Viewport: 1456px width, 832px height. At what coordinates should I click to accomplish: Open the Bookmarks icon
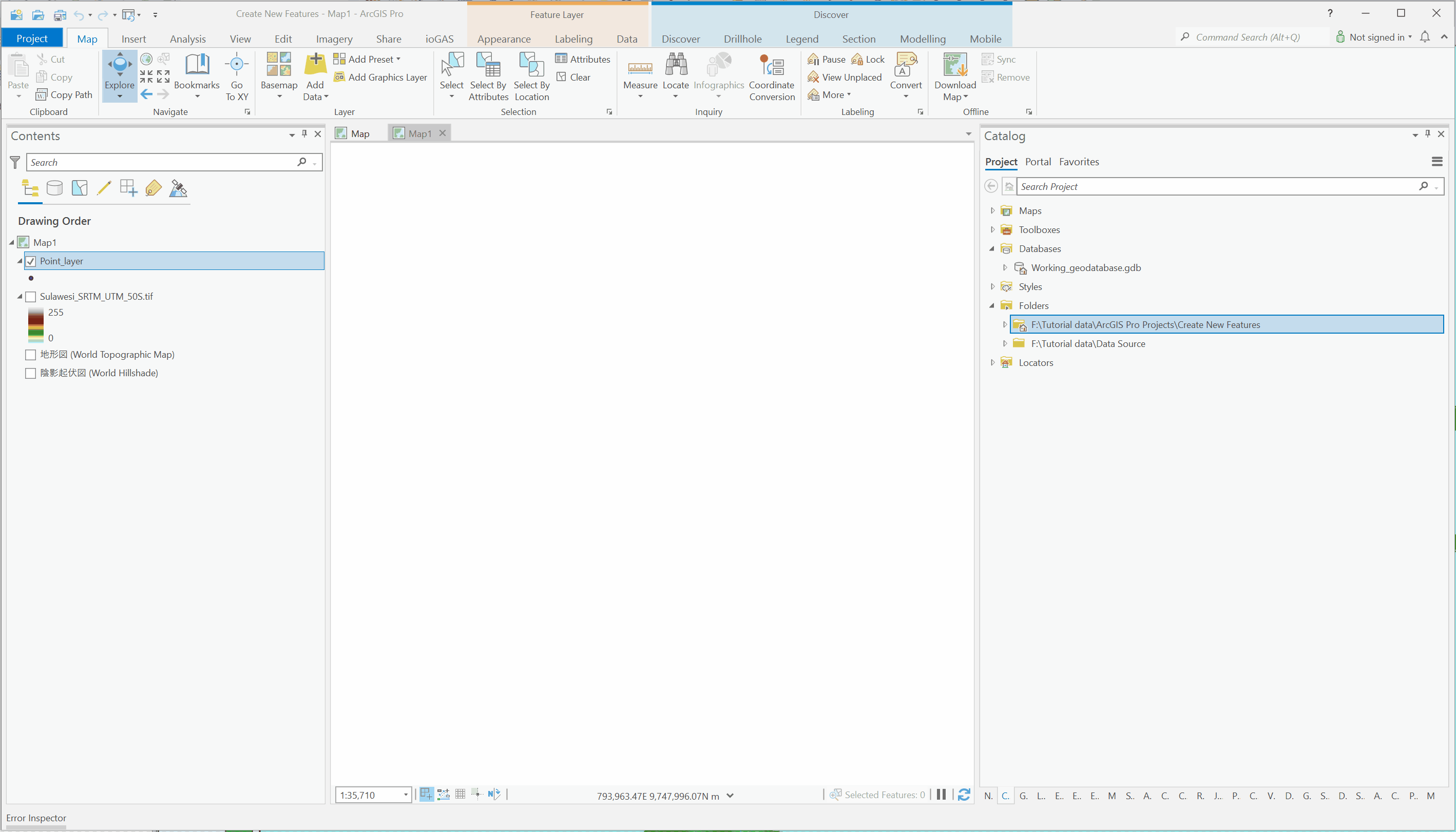click(x=197, y=65)
